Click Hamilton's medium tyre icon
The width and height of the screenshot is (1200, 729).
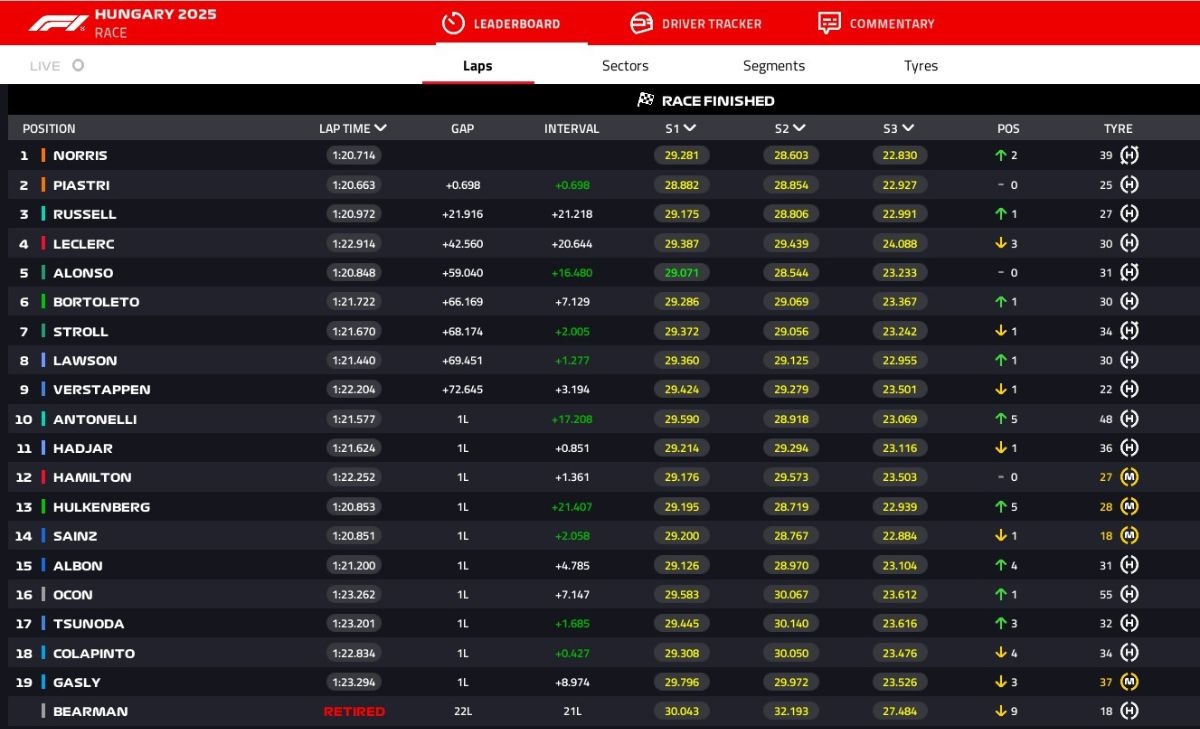(1129, 477)
